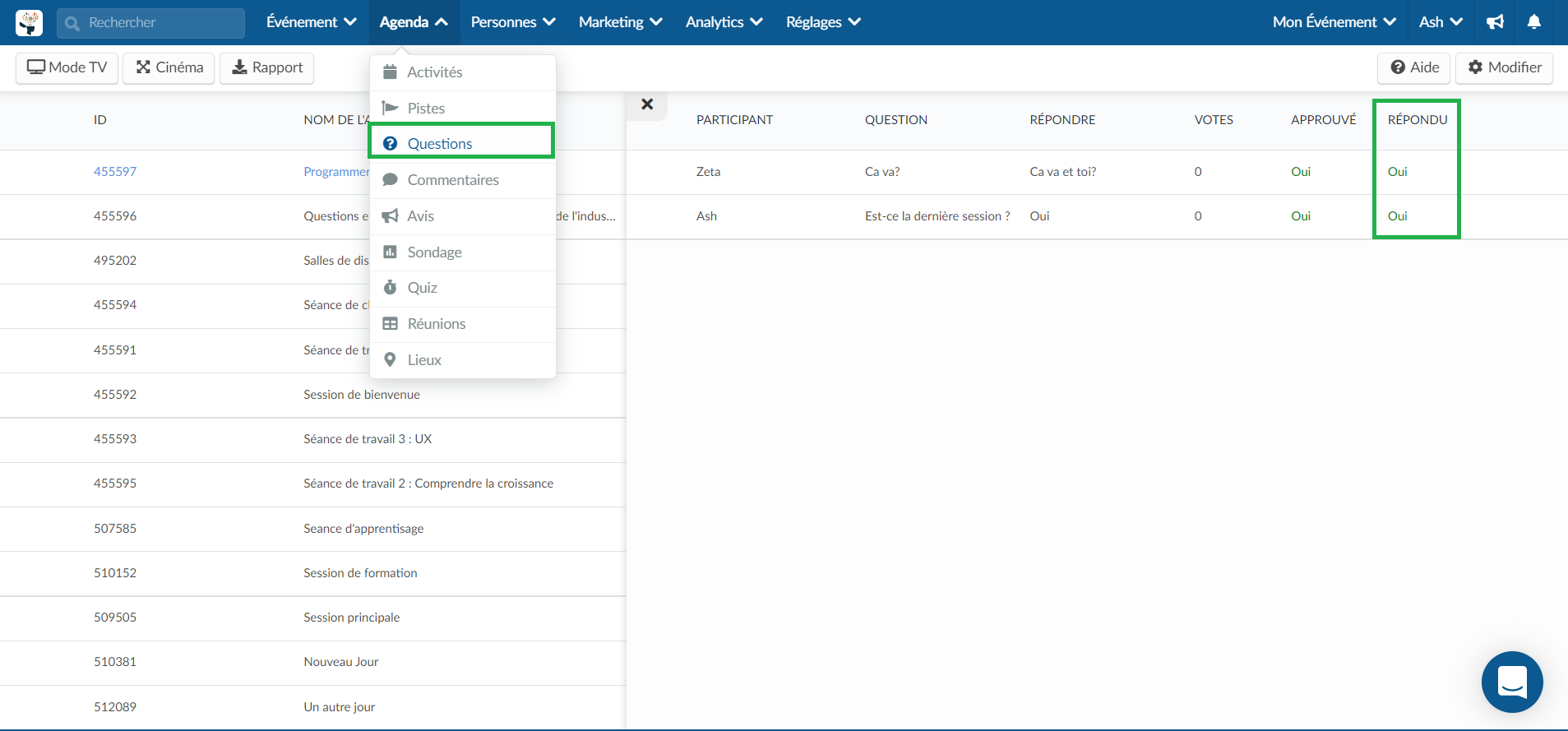Image resolution: width=1568 pixels, height=731 pixels.
Task: Select row ID 455596
Action: (x=312, y=216)
